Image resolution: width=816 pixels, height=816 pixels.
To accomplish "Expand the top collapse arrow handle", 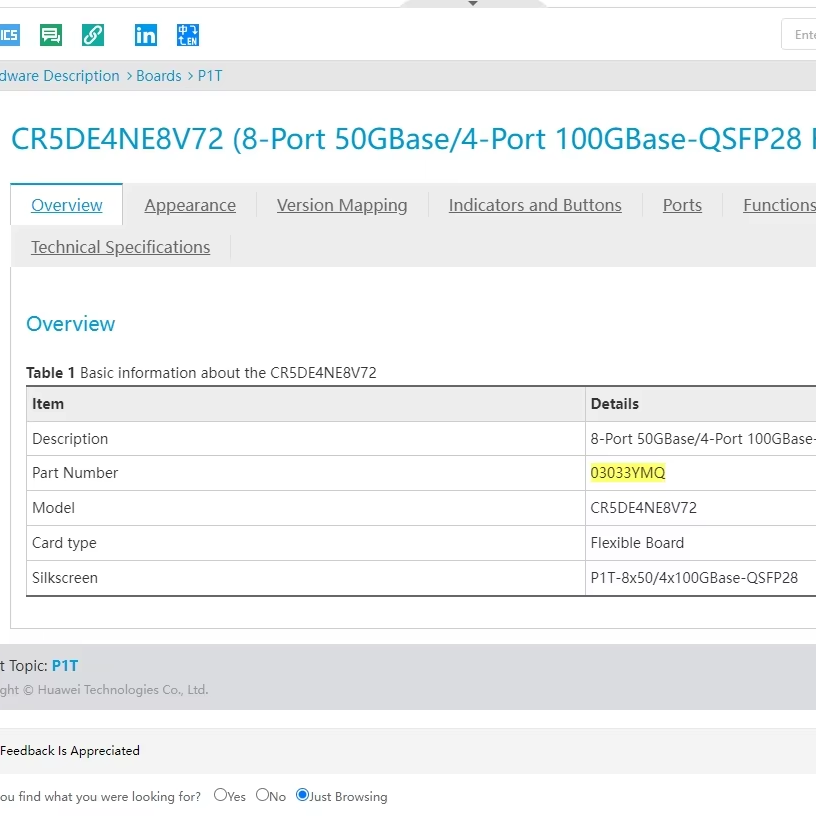I will 473,4.
